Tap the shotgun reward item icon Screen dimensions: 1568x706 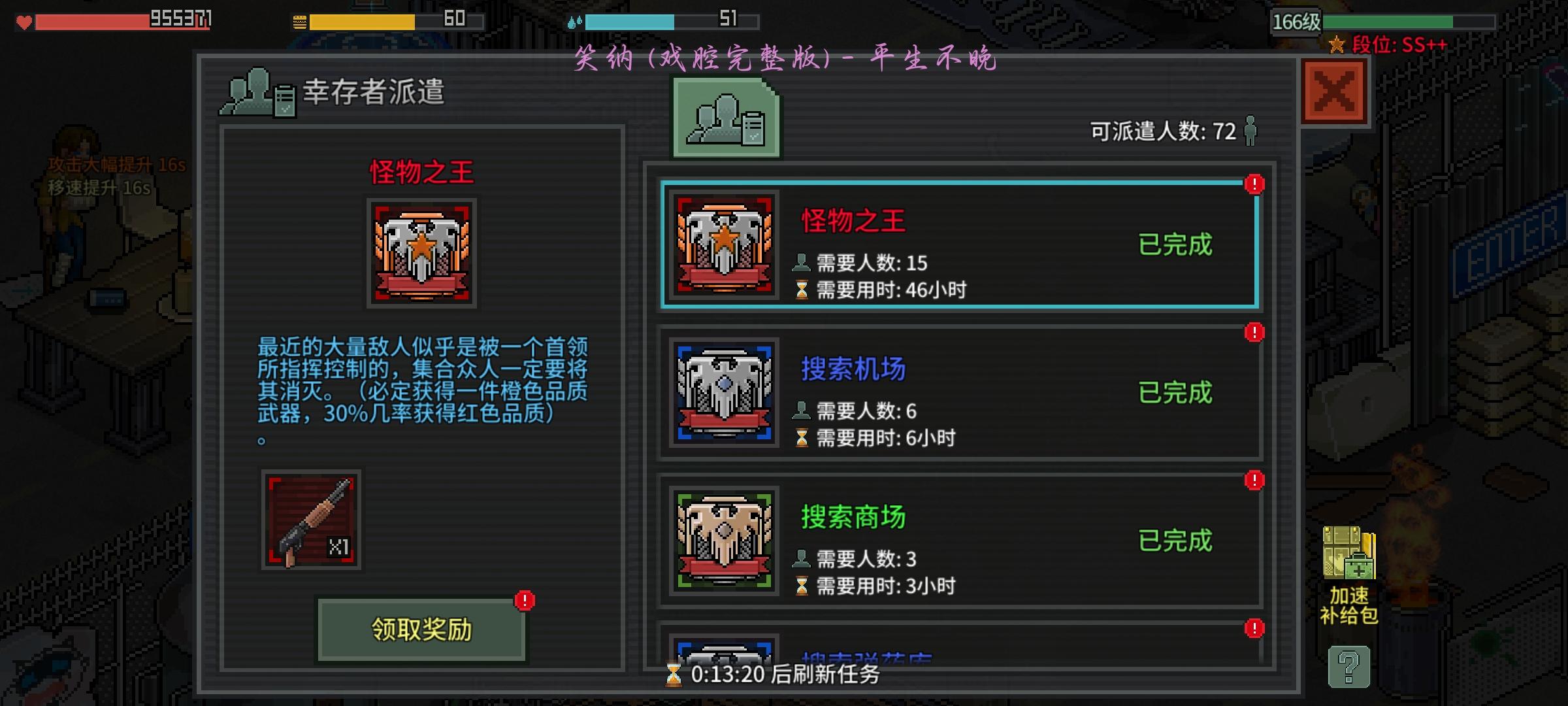pos(311,520)
